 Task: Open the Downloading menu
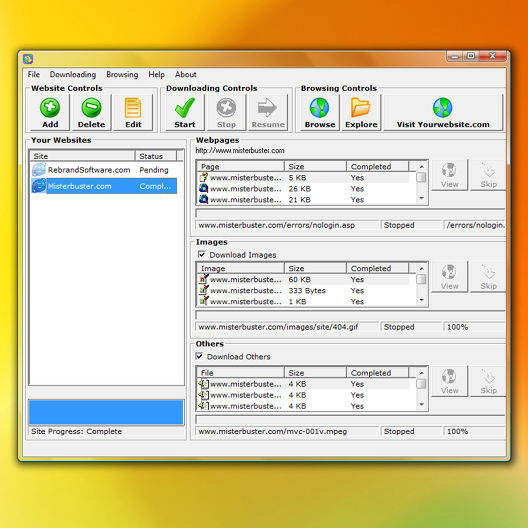(x=73, y=74)
